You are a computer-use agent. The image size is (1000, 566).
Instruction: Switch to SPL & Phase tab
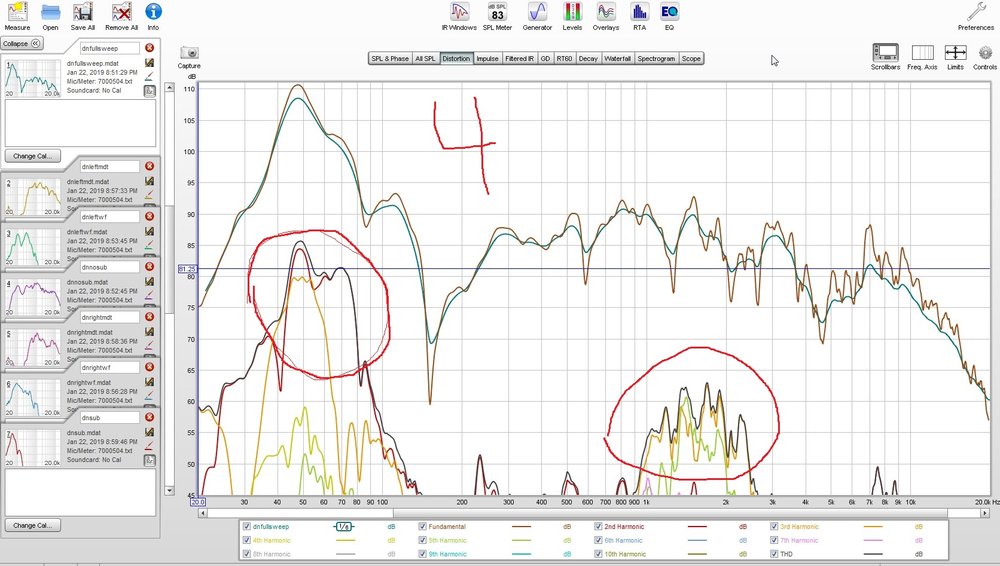[390, 59]
